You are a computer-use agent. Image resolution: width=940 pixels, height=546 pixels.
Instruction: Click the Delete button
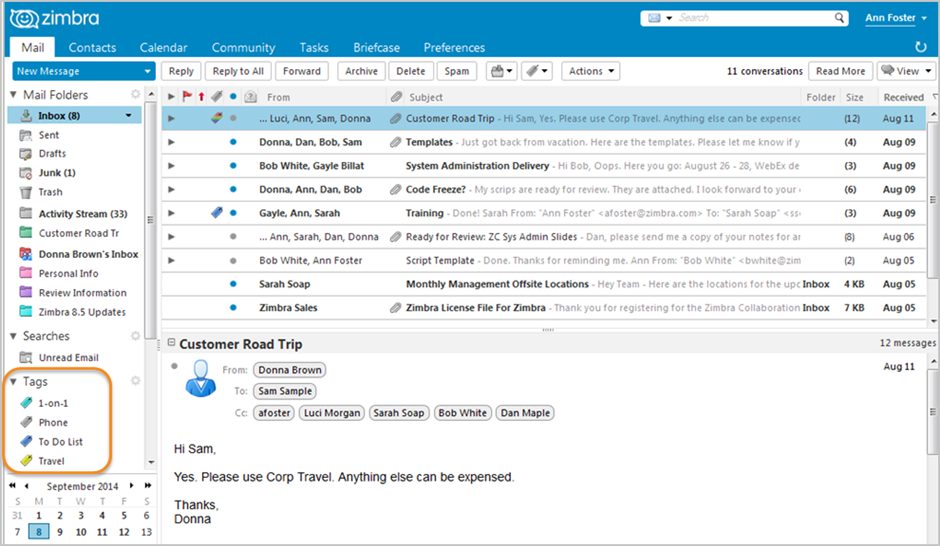click(410, 71)
